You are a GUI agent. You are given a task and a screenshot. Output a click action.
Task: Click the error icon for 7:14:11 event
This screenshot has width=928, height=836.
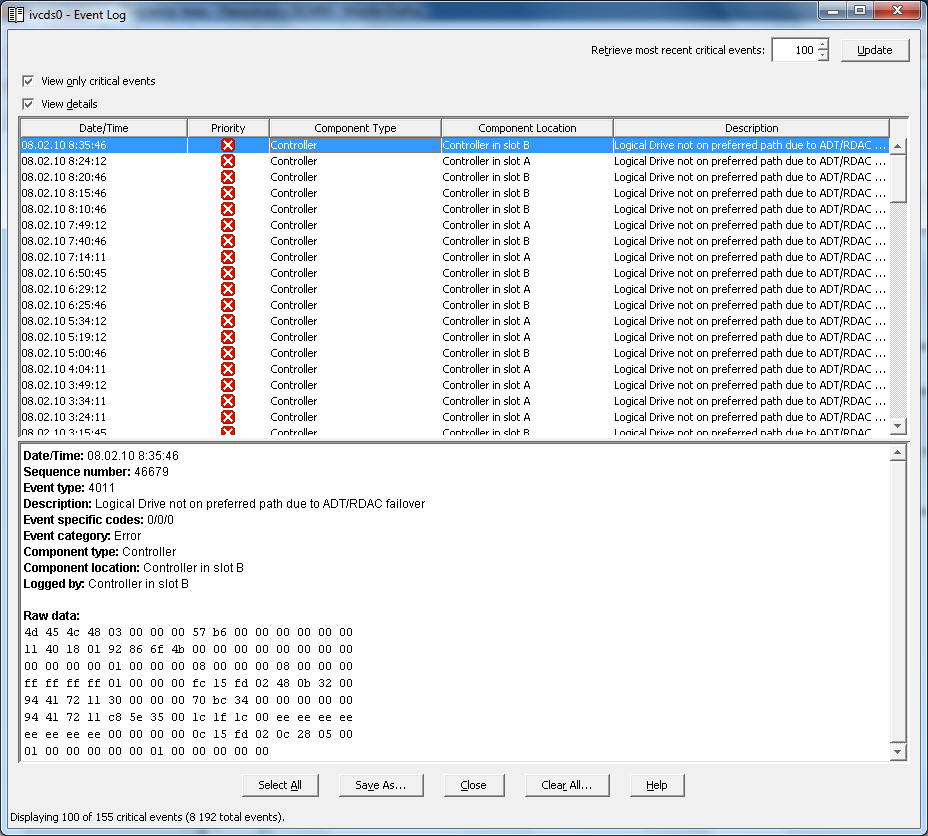pos(228,257)
